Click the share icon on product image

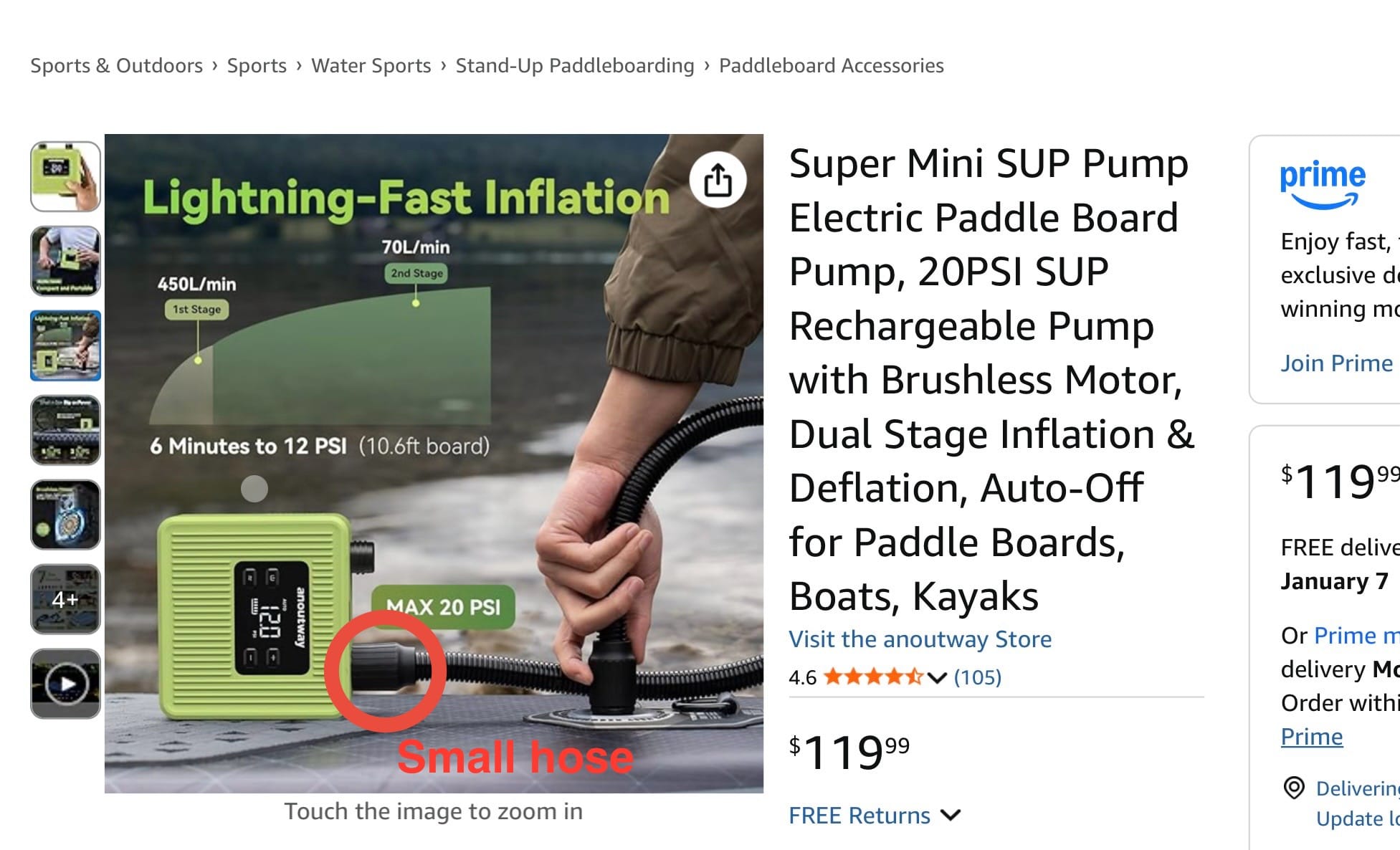click(x=718, y=180)
